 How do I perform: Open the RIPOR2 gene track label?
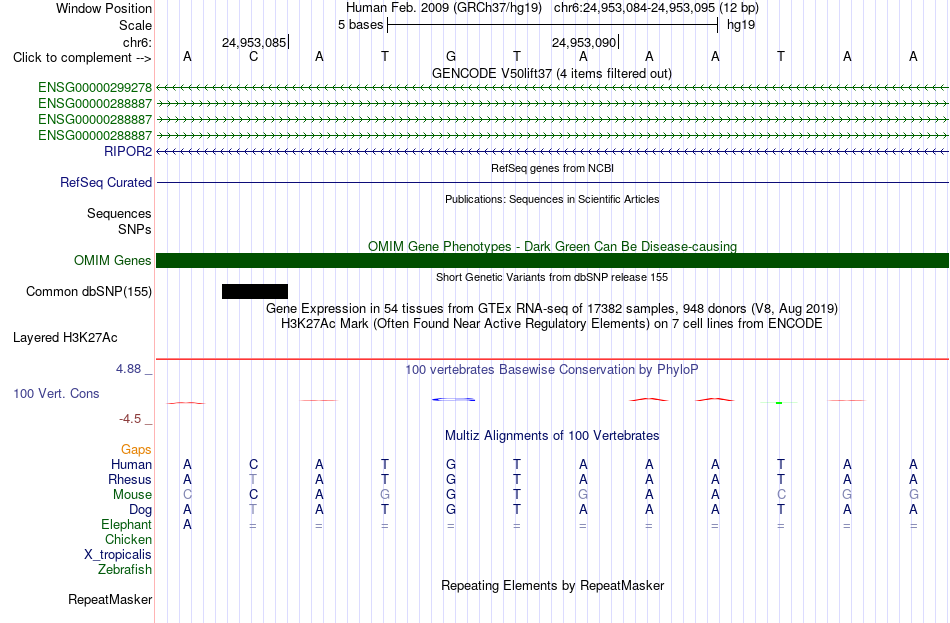click(x=128, y=152)
